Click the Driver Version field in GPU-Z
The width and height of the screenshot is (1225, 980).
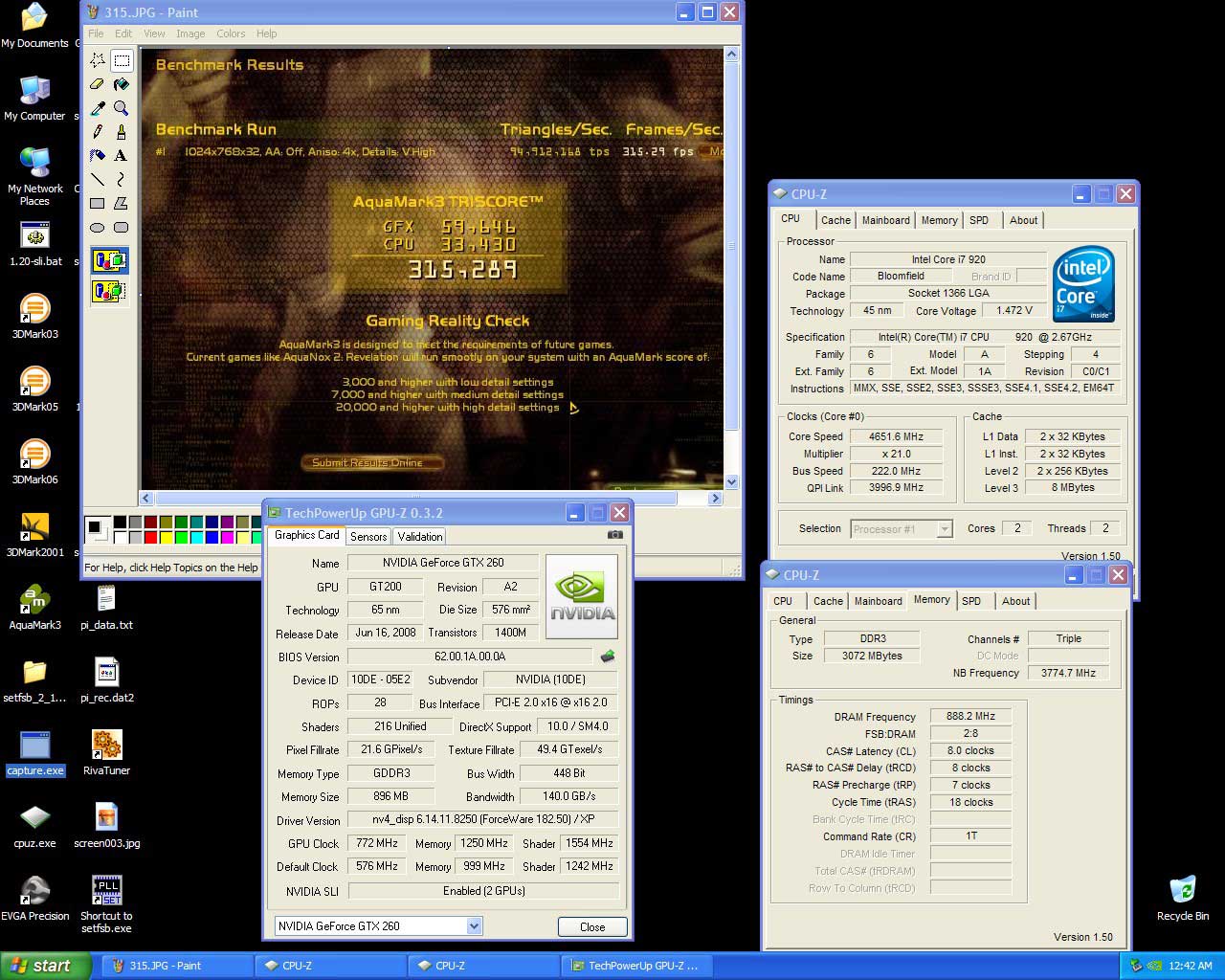[x=483, y=819]
